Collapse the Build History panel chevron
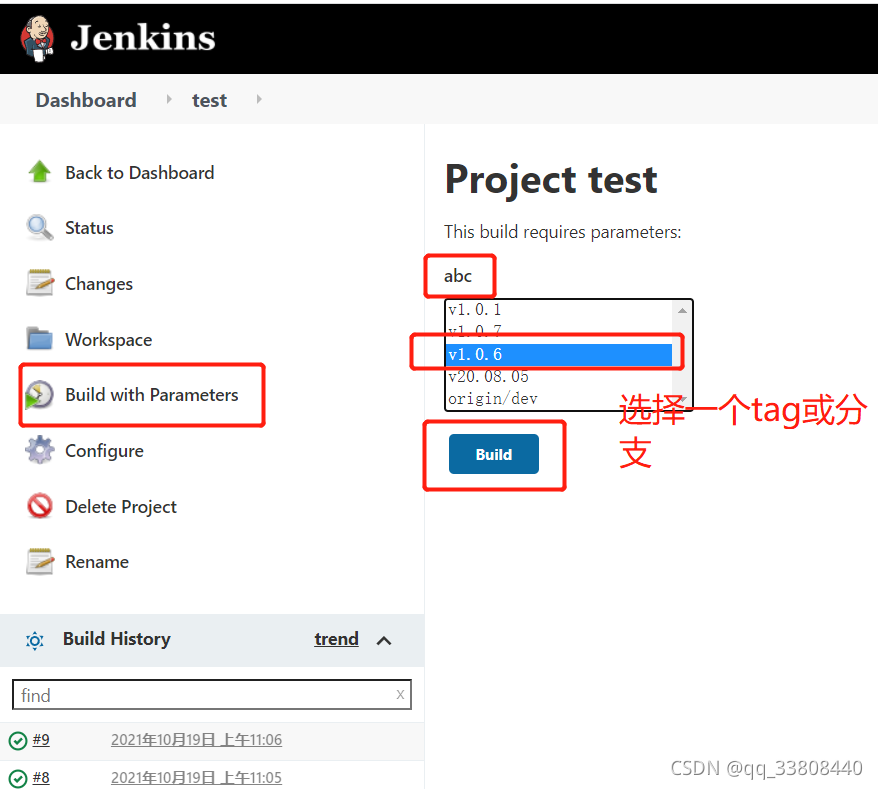The width and height of the screenshot is (878, 789). tap(384, 641)
